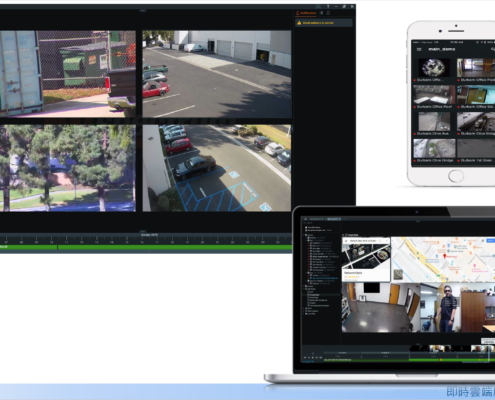Click the red location pin on the map
The width and height of the screenshot is (495, 400).
tap(444, 256)
